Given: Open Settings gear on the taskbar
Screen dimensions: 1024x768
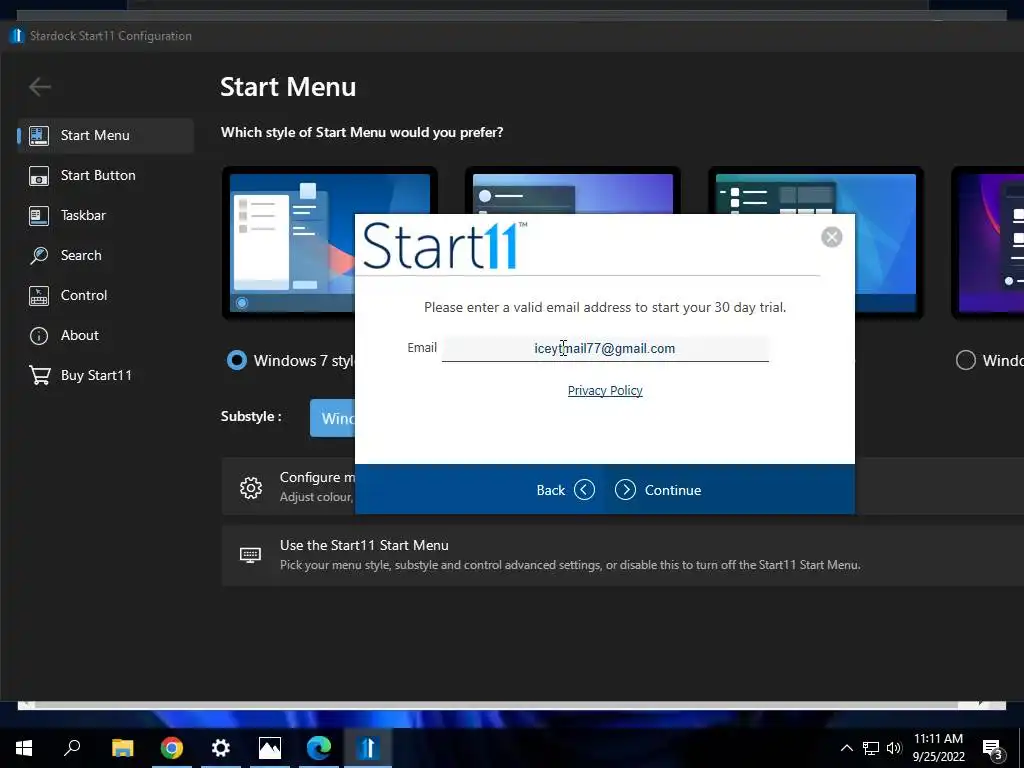Looking at the screenshot, I should tap(221, 748).
